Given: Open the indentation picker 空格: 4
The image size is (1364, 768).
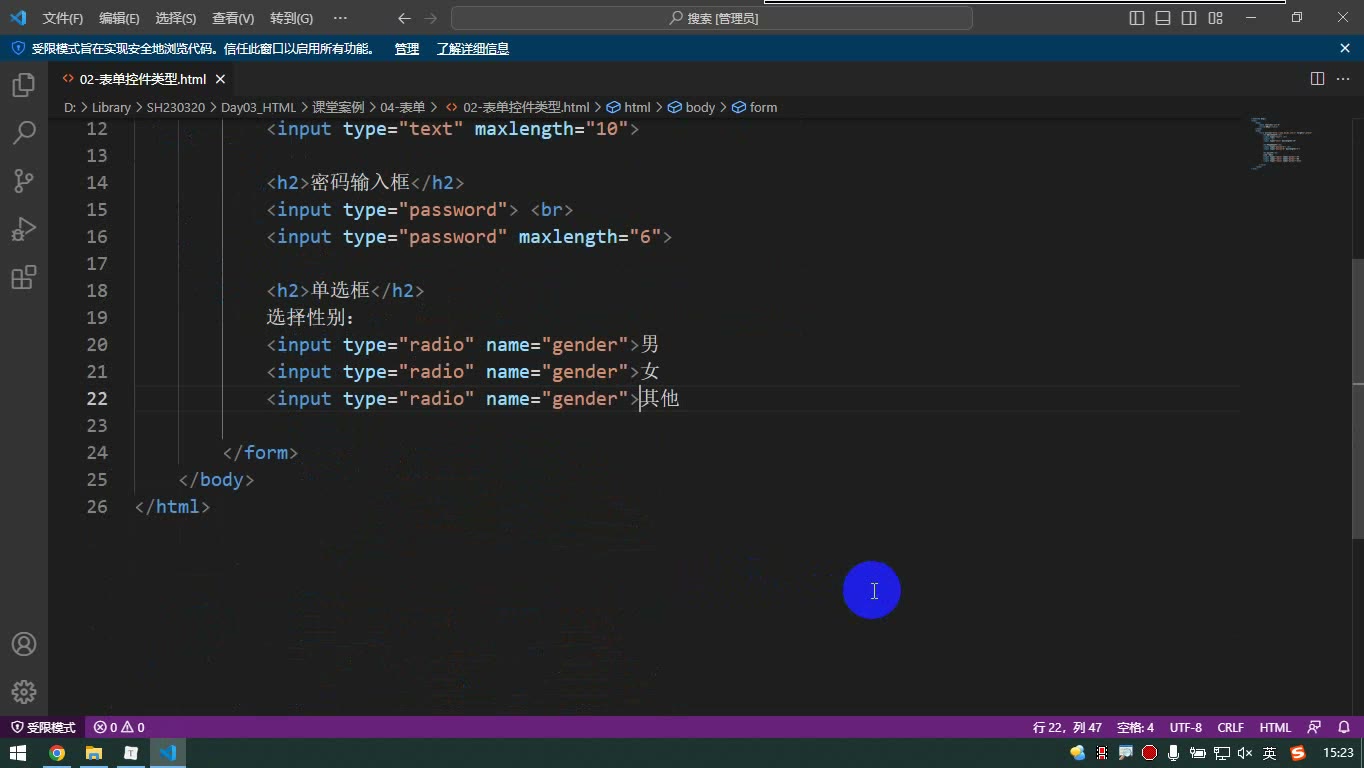Looking at the screenshot, I should pyautogui.click(x=1135, y=728).
